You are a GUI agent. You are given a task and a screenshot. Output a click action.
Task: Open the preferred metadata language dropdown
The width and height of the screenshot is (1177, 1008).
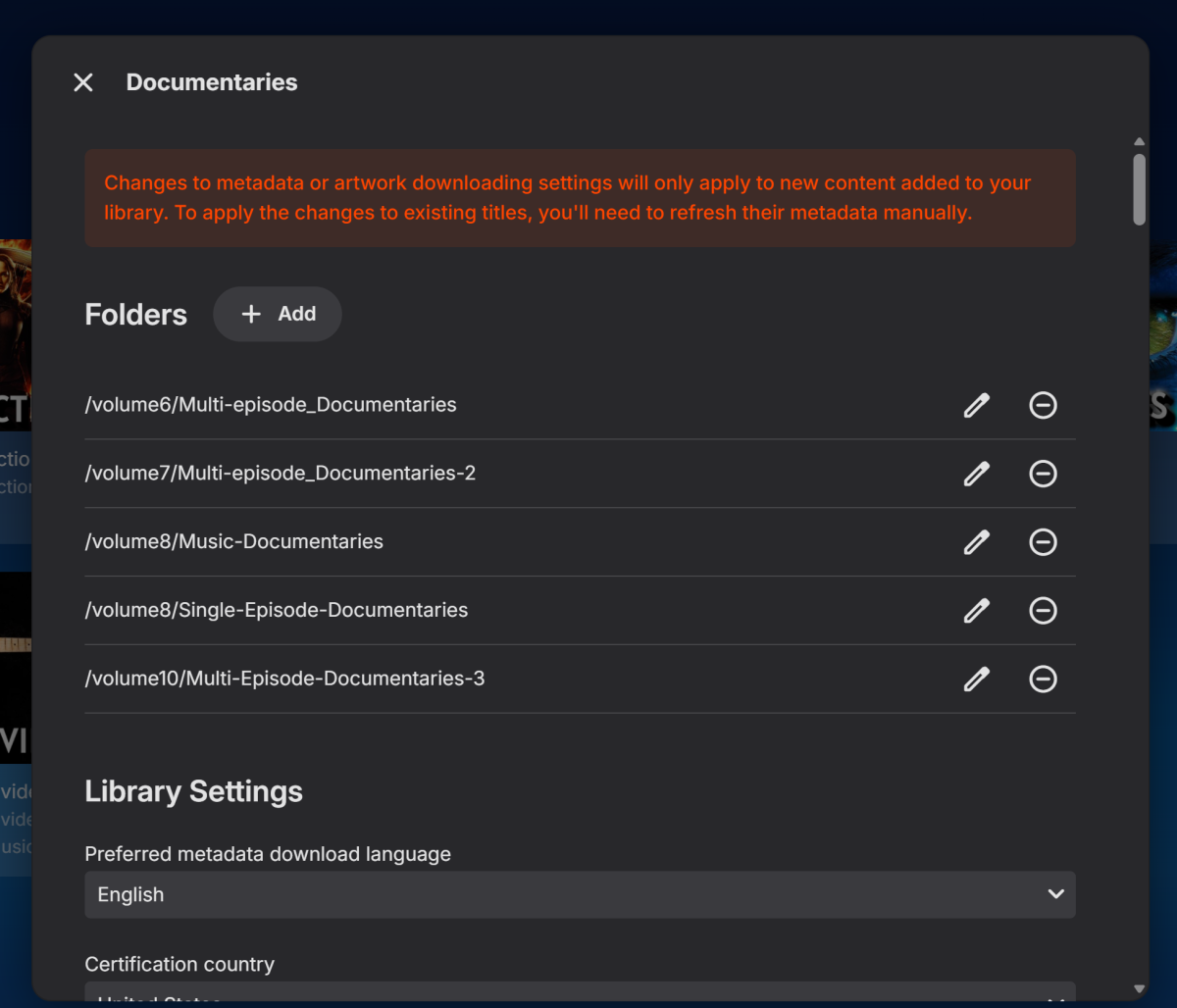[579, 894]
